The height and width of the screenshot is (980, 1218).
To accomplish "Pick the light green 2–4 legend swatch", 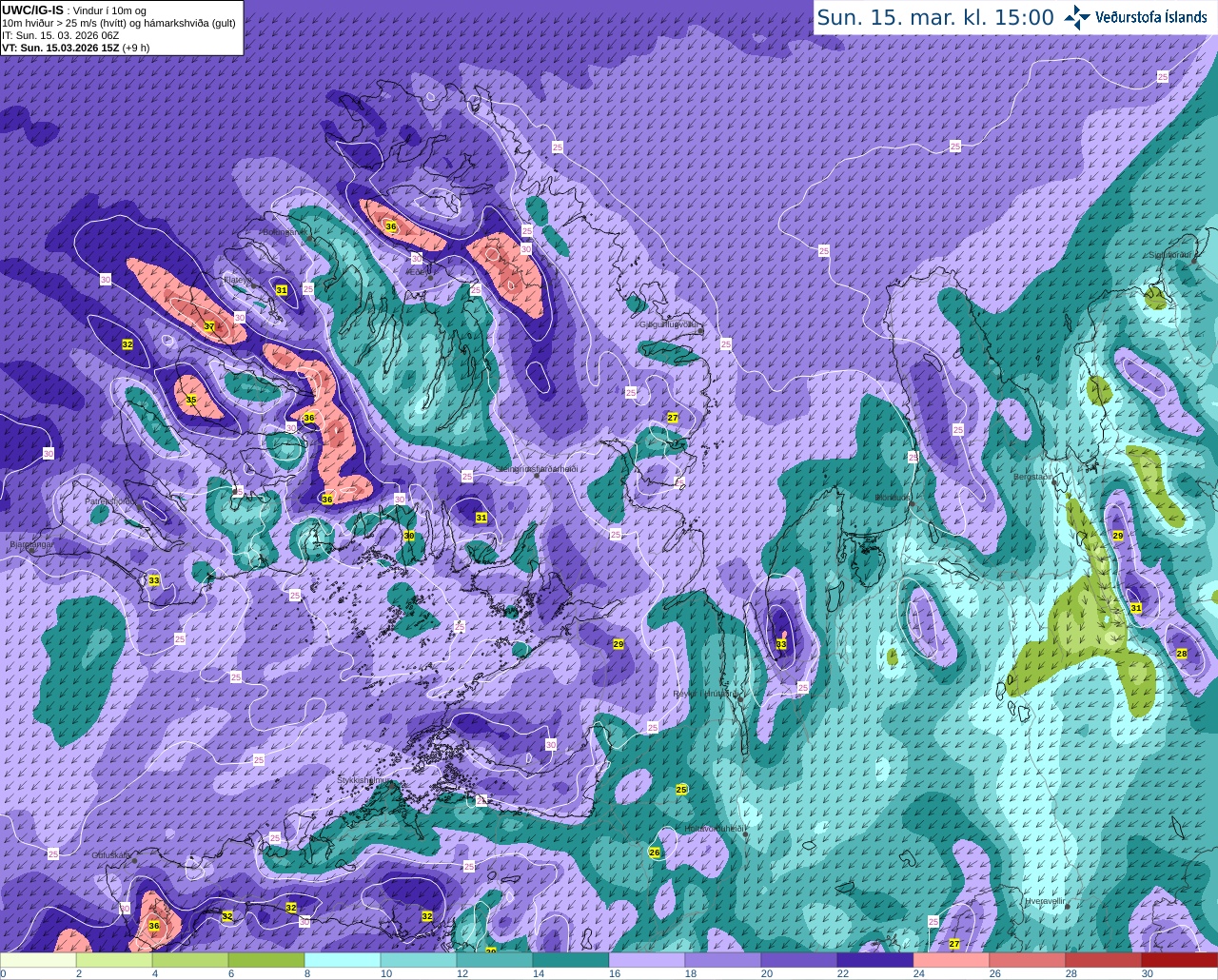I will point(114,960).
